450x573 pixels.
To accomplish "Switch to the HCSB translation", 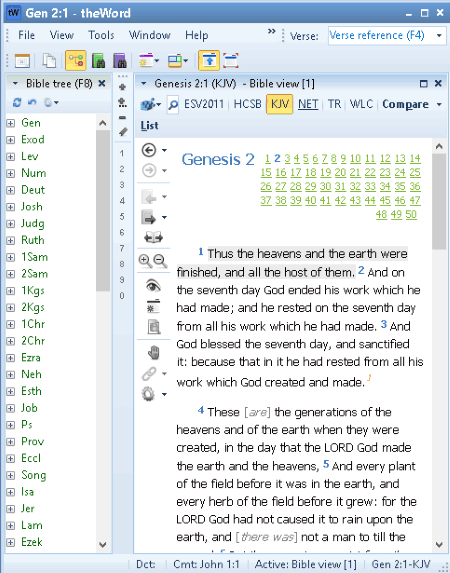I will point(247,104).
